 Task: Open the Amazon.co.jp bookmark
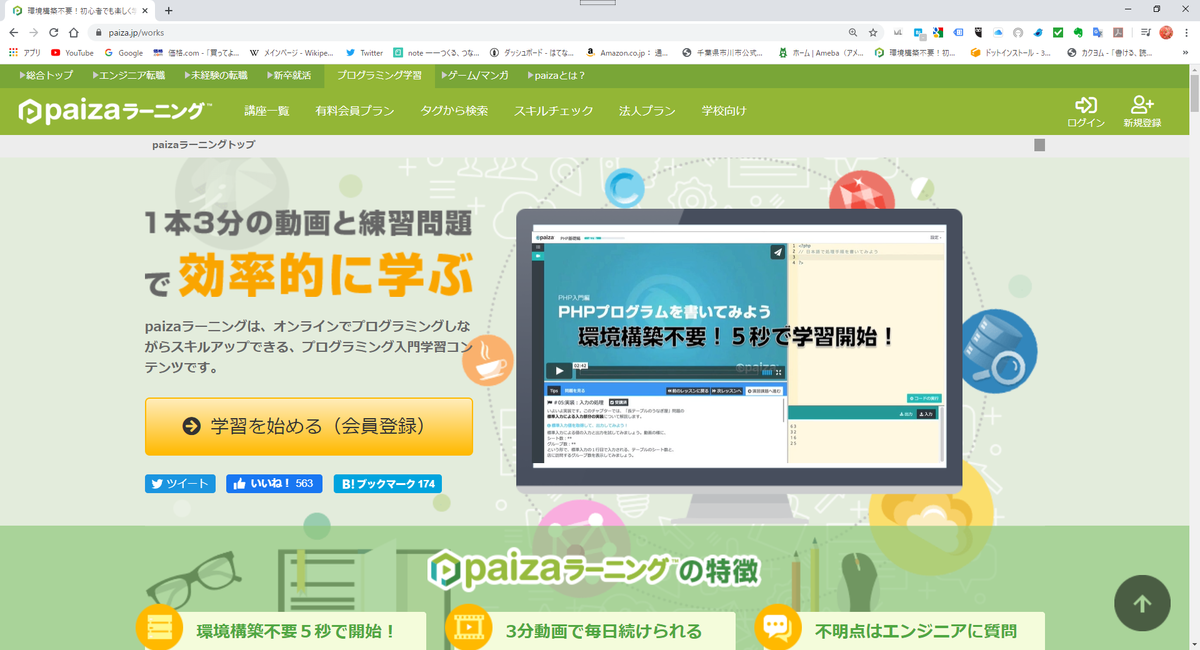tap(628, 52)
